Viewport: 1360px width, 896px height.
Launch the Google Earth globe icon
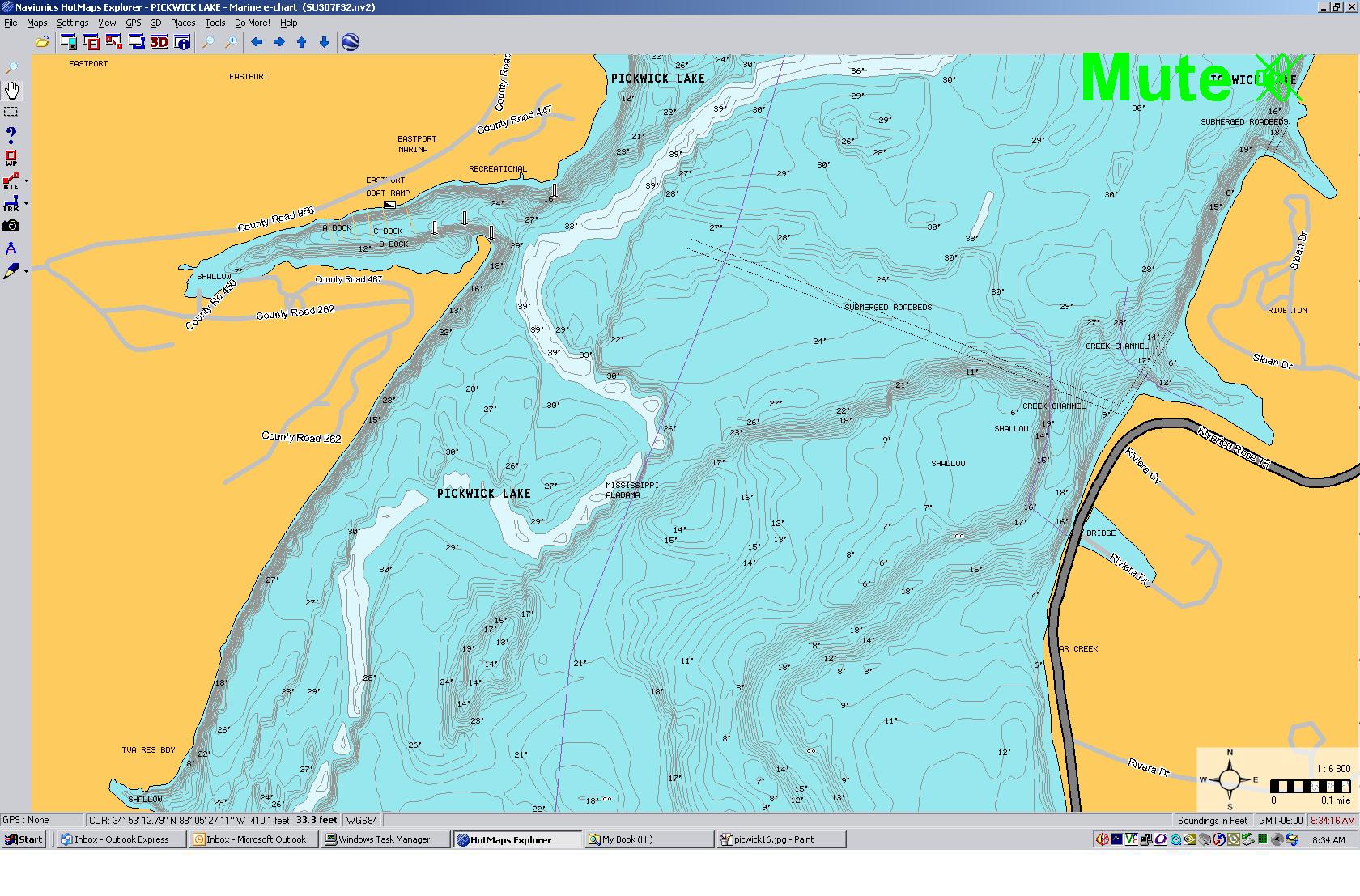(x=351, y=42)
